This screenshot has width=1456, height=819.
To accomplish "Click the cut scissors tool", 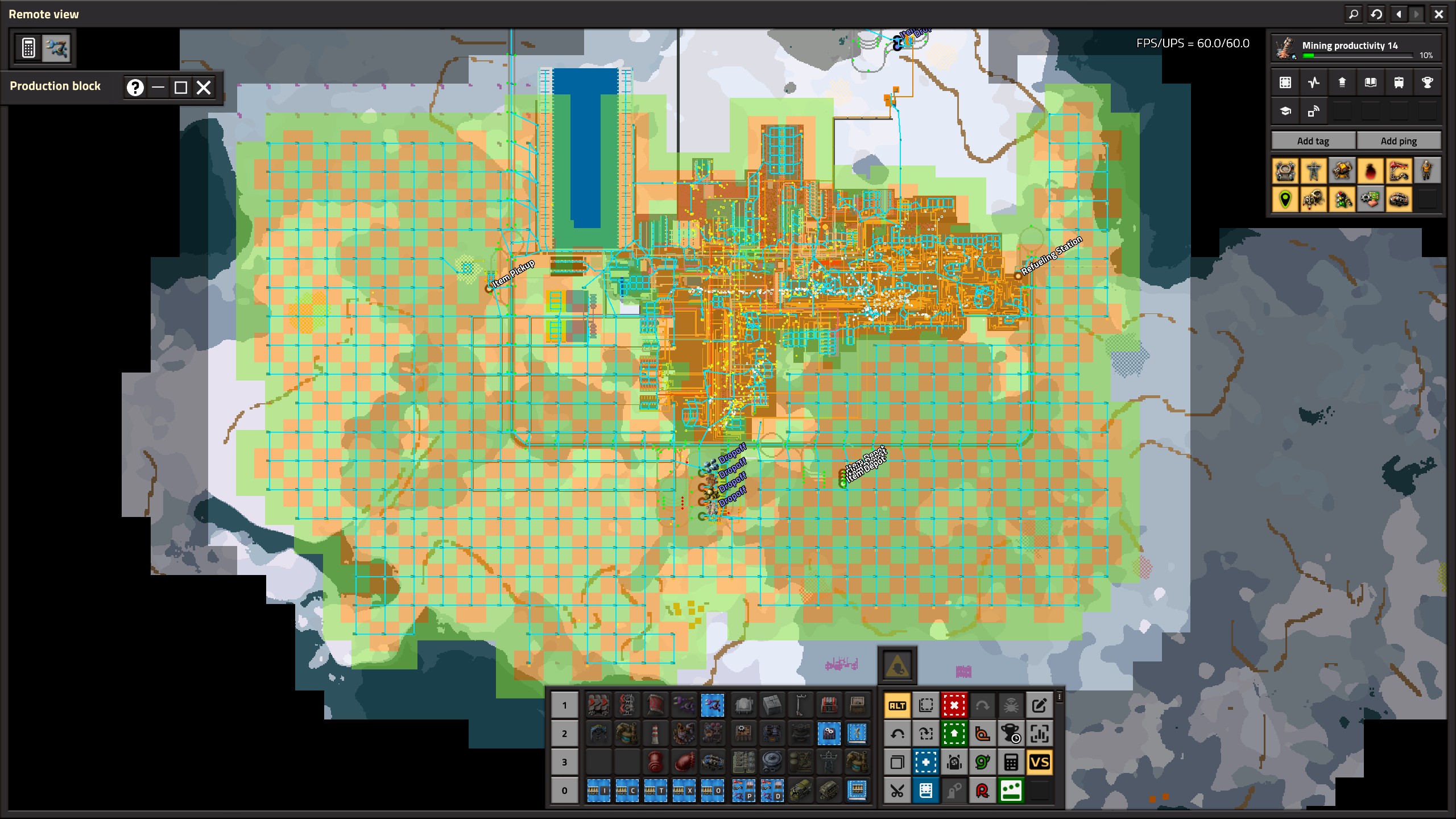I will tap(897, 791).
